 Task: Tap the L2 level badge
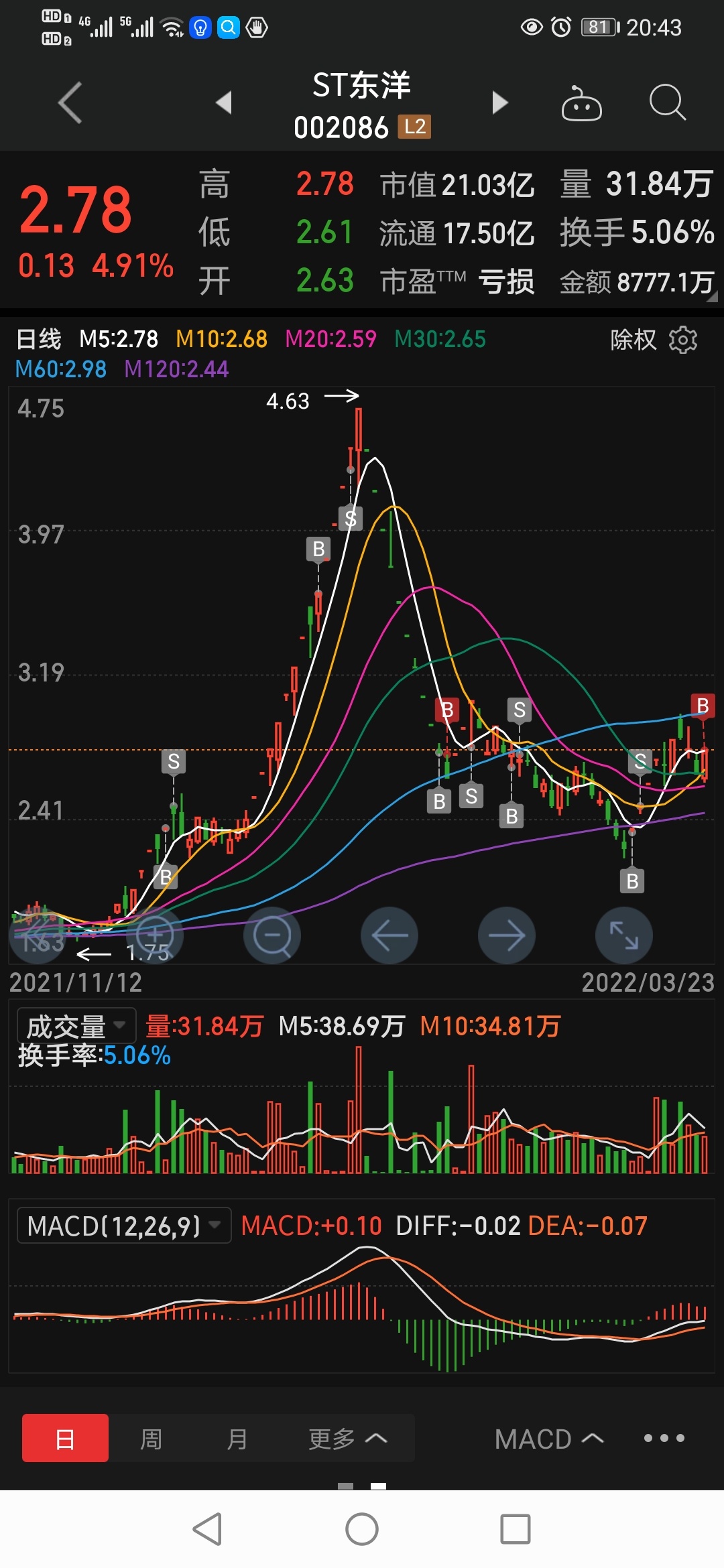(415, 127)
